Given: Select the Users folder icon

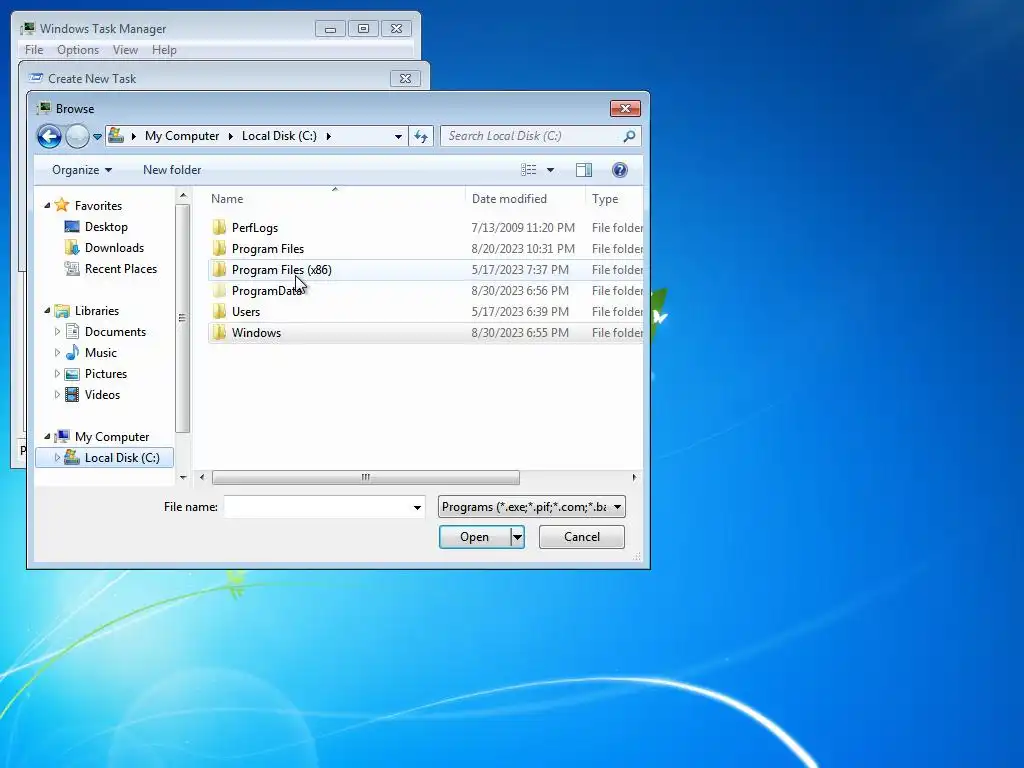Looking at the screenshot, I should coord(219,311).
